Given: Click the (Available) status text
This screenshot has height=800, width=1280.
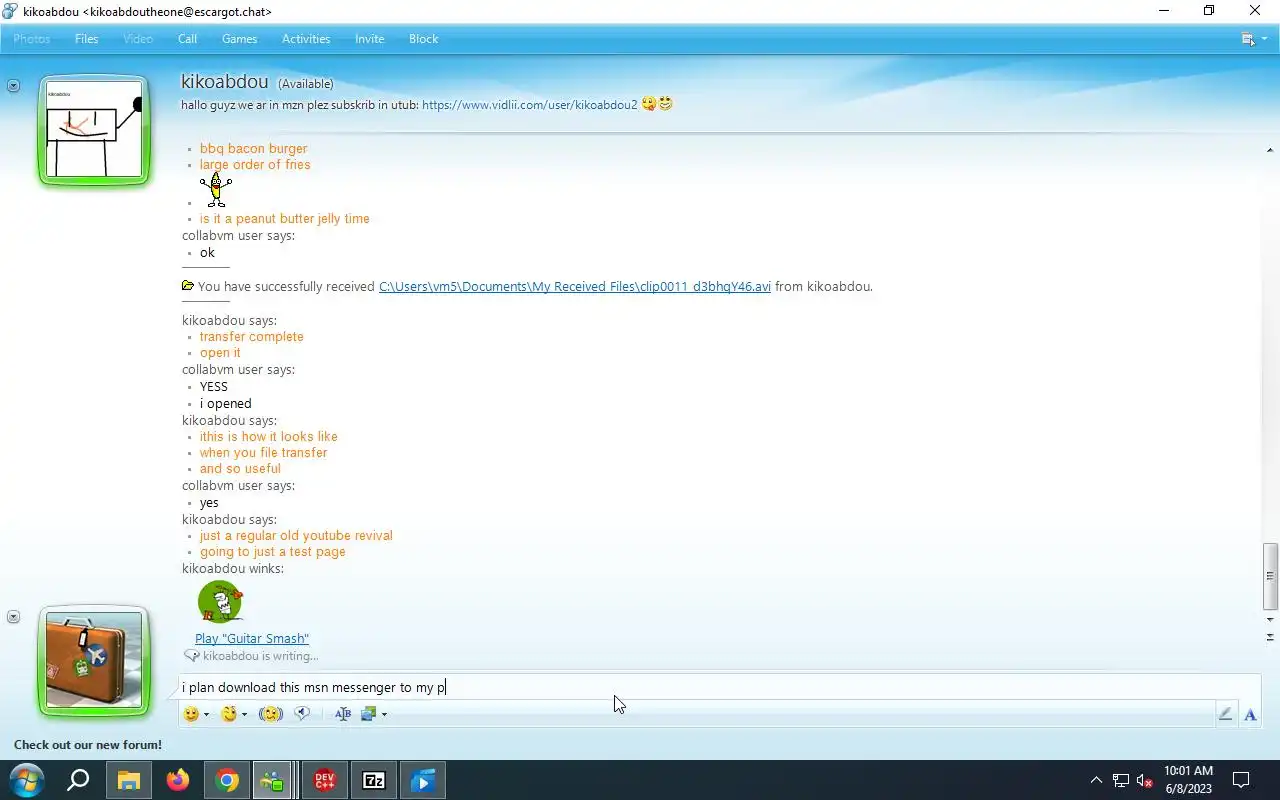Looking at the screenshot, I should 305,84.
